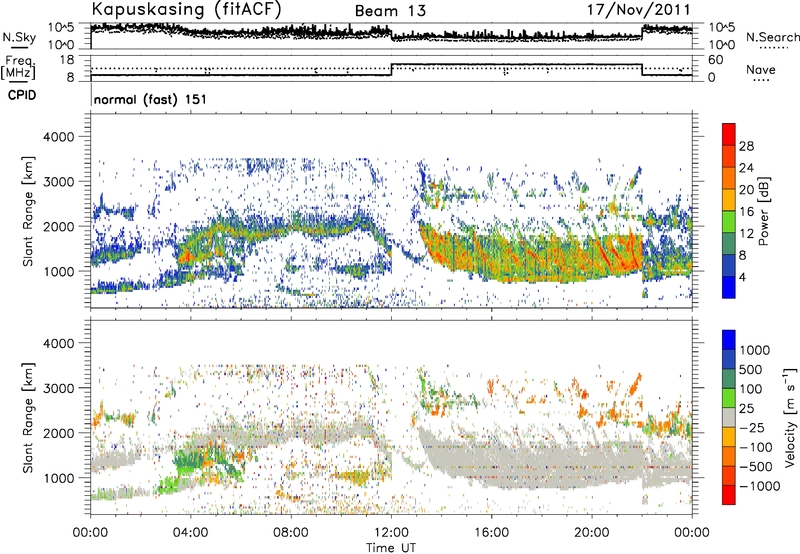Click the "1000" label on the Velocity colorbar
This screenshot has width=800, height=554.
point(755,350)
